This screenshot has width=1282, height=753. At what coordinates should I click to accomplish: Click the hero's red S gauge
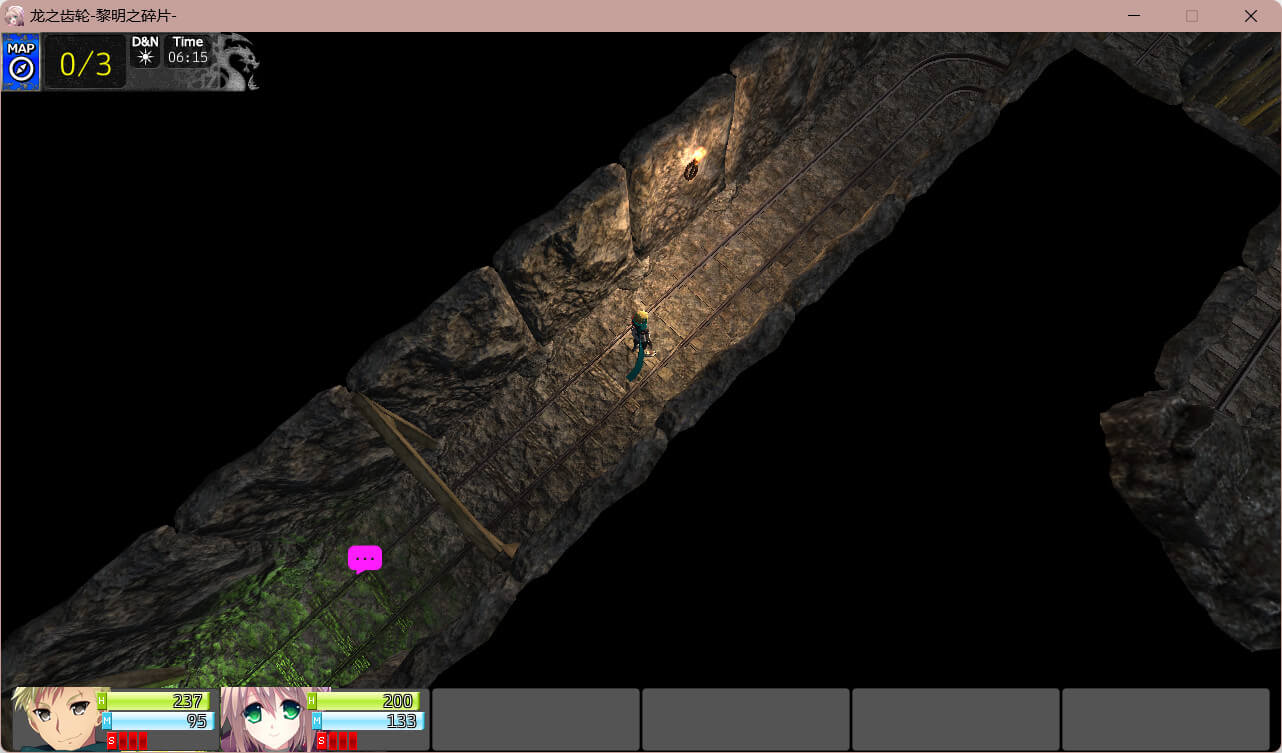click(x=127, y=741)
